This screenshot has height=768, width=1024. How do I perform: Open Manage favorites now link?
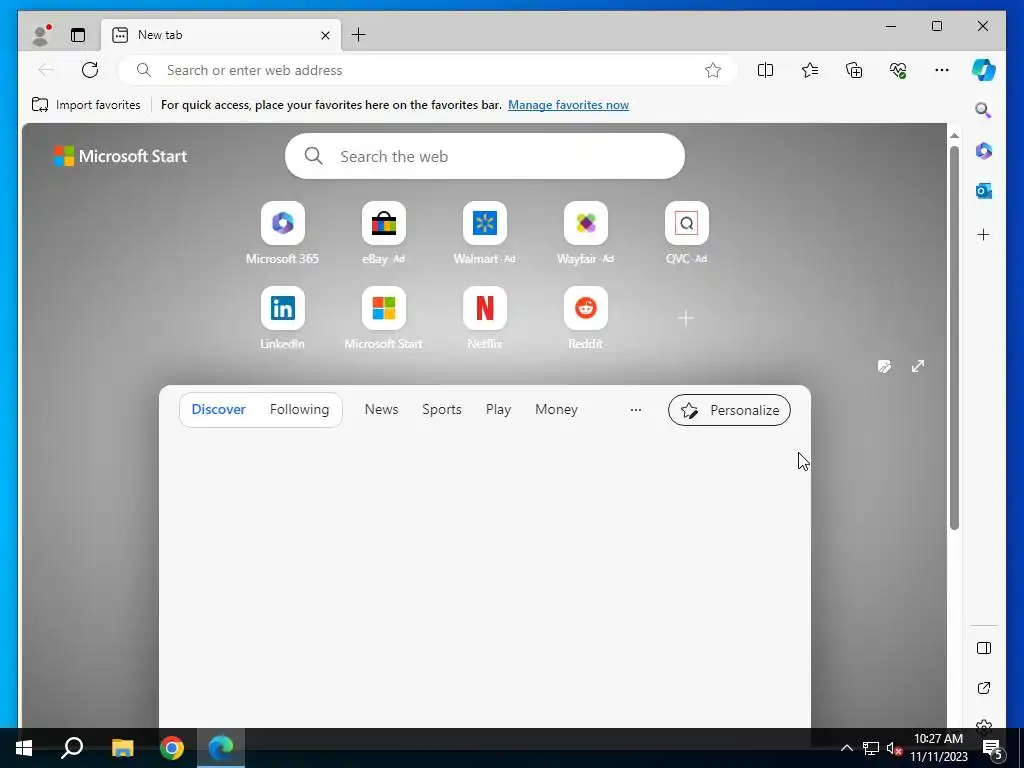pos(568,104)
